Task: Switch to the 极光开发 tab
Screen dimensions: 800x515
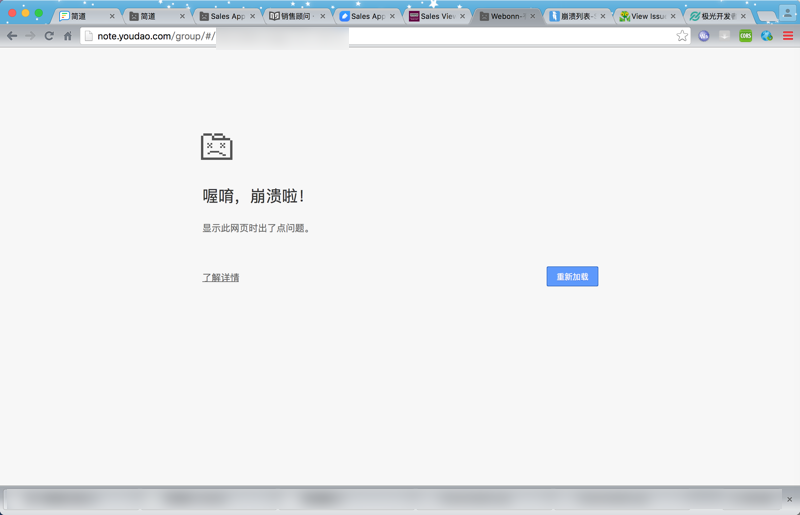Action: pos(717,16)
